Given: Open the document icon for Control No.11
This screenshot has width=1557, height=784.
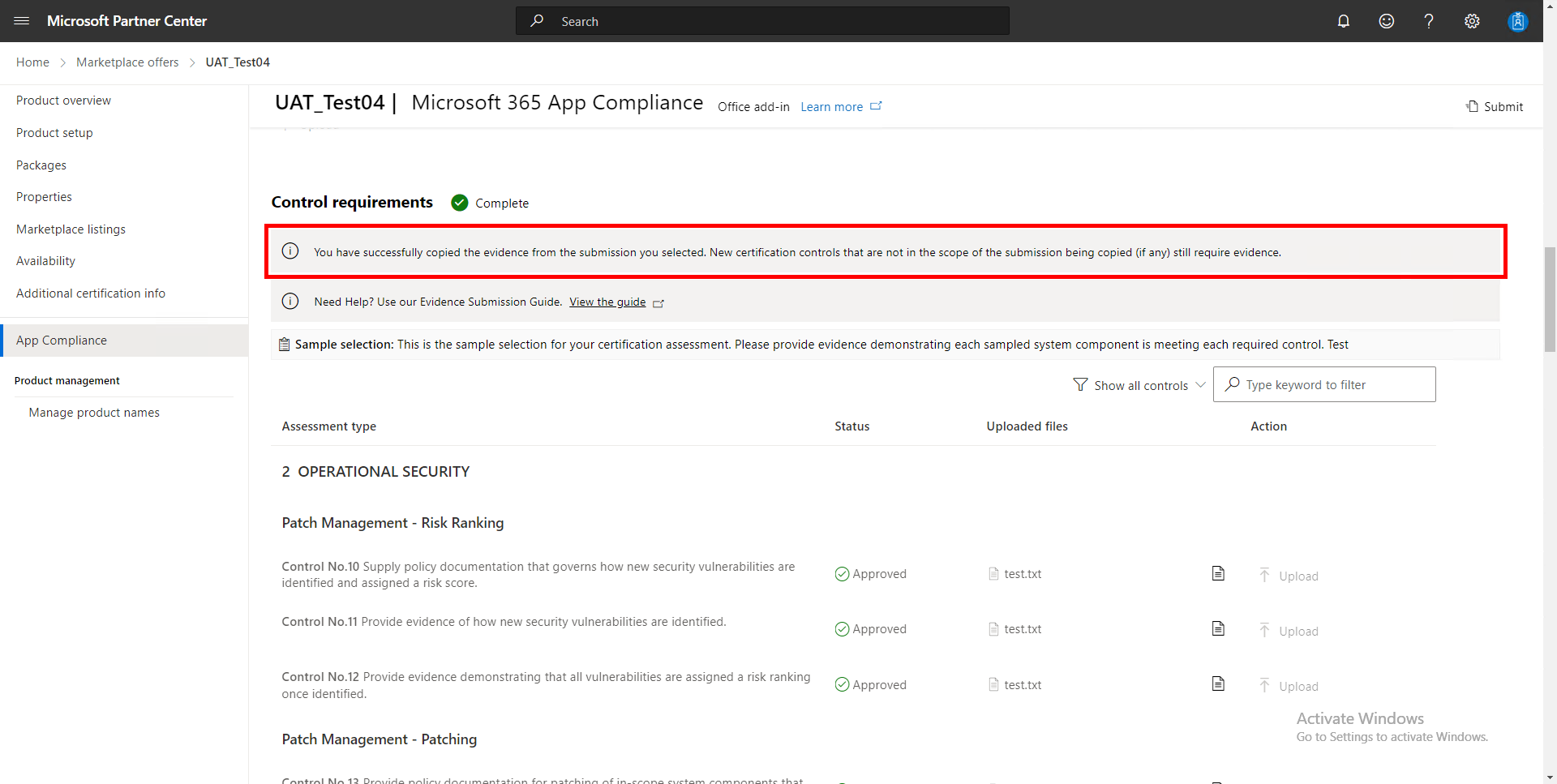Looking at the screenshot, I should click(1218, 628).
